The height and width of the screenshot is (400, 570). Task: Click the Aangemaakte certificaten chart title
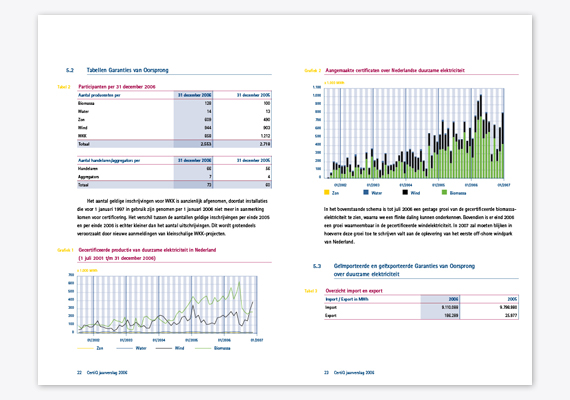coord(395,70)
